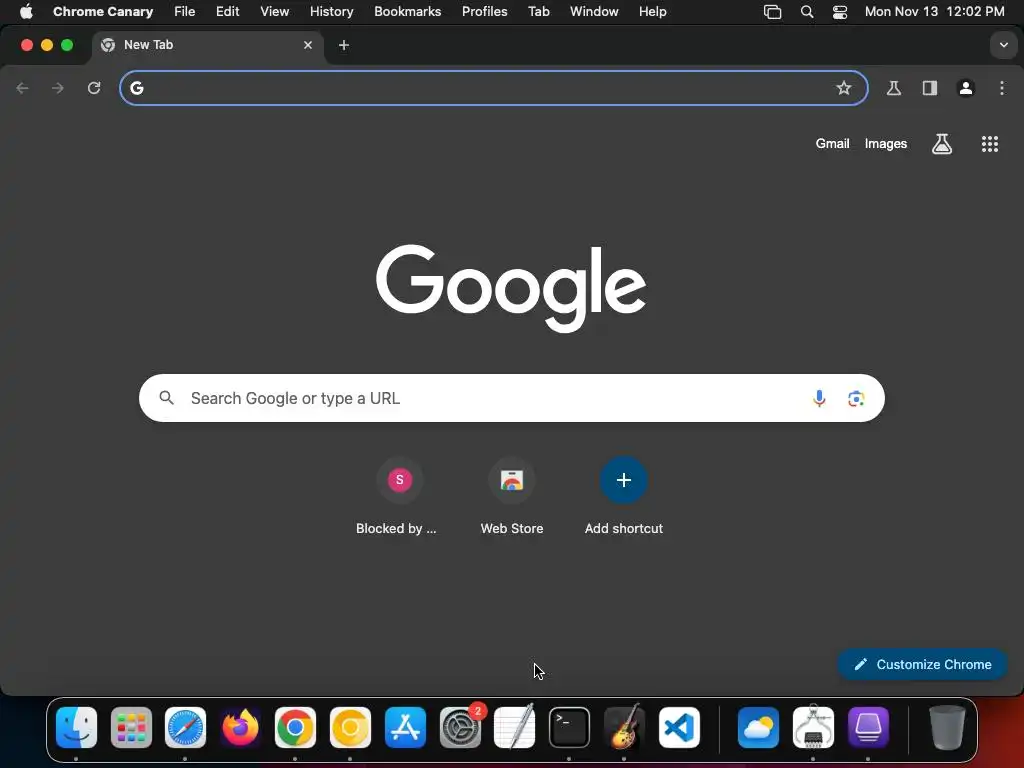
Task: Click Stage Manager icon in menu bar
Action: (x=773, y=12)
